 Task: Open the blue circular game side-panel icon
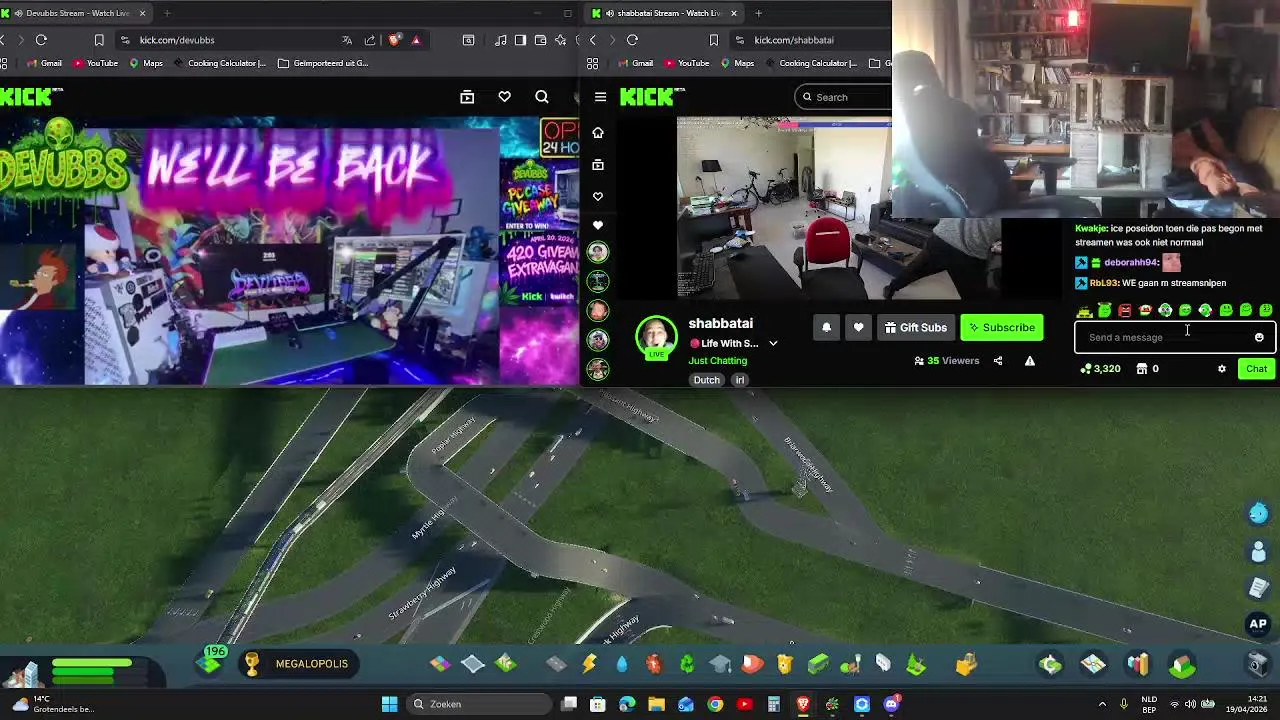point(1258,513)
